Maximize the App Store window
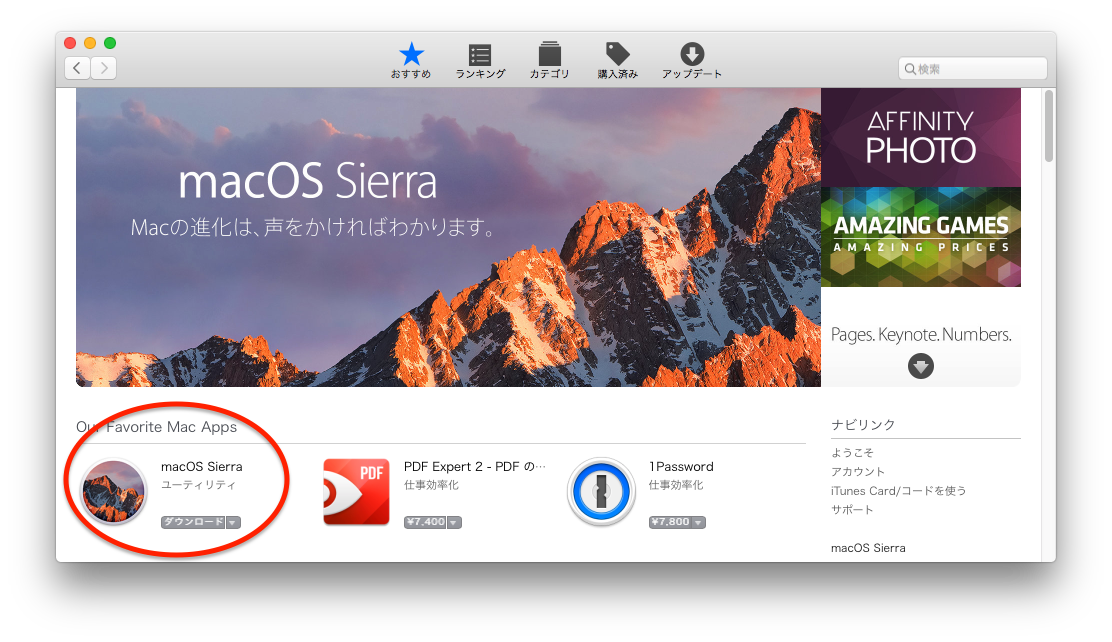 coord(110,43)
